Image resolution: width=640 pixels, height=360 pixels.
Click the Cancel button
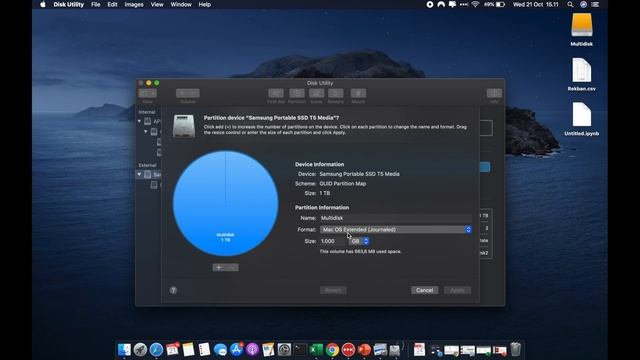[424, 290]
